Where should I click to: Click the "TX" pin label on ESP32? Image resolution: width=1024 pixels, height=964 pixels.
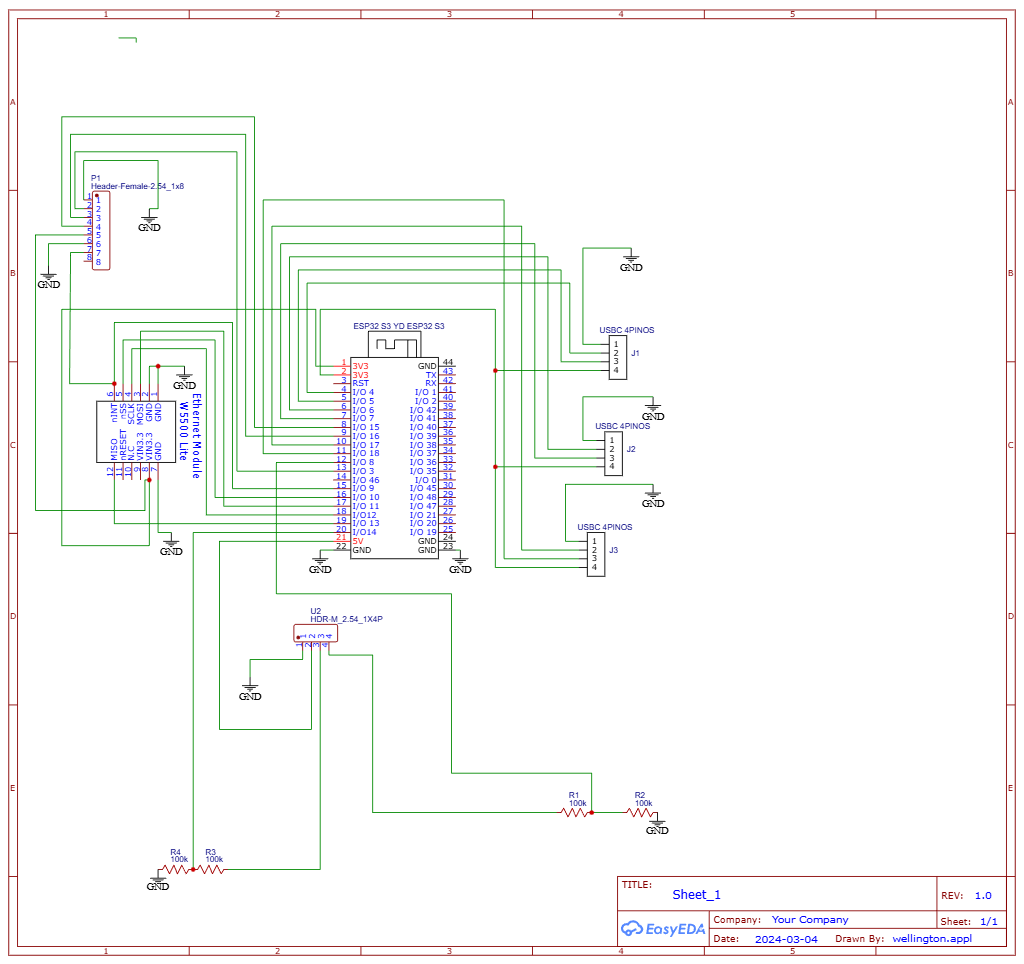point(431,375)
